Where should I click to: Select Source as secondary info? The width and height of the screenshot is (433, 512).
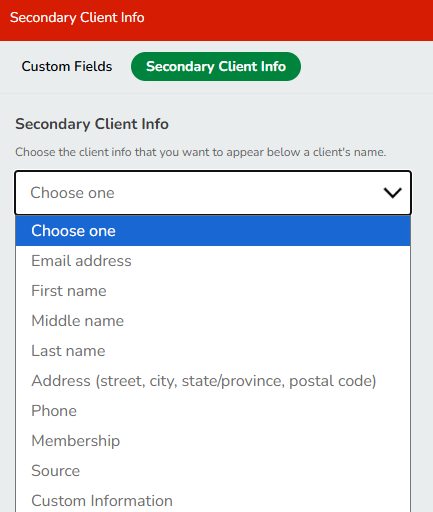pyautogui.click(x=213, y=471)
